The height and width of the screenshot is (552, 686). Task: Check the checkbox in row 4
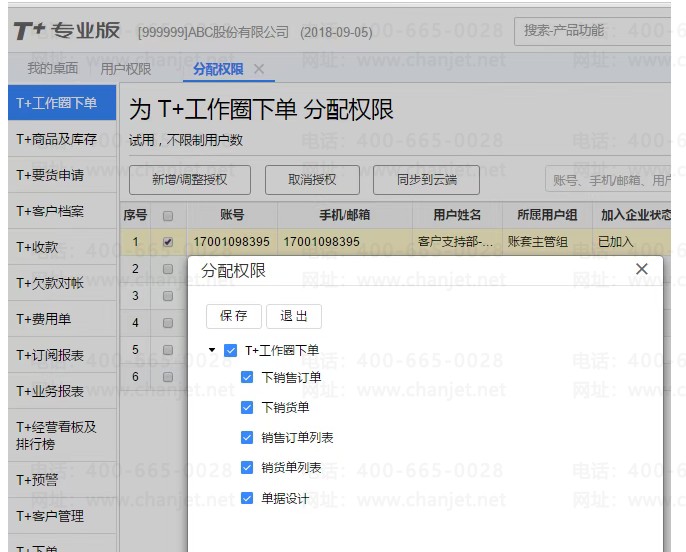(x=168, y=323)
